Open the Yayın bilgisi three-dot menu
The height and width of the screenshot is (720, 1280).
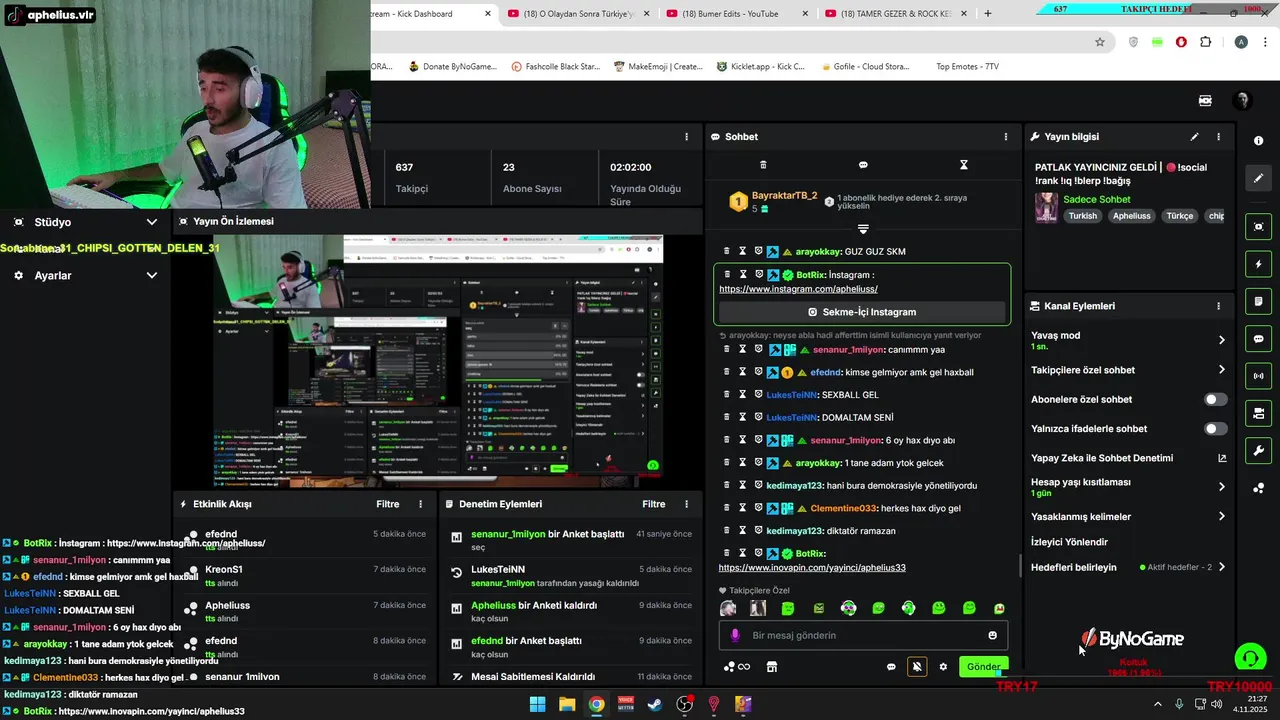[1218, 137]
